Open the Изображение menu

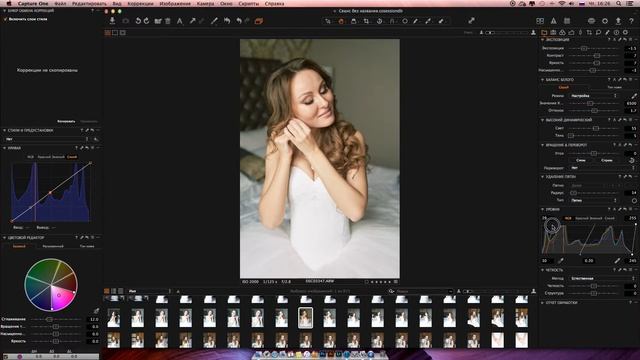pos(175,3)
